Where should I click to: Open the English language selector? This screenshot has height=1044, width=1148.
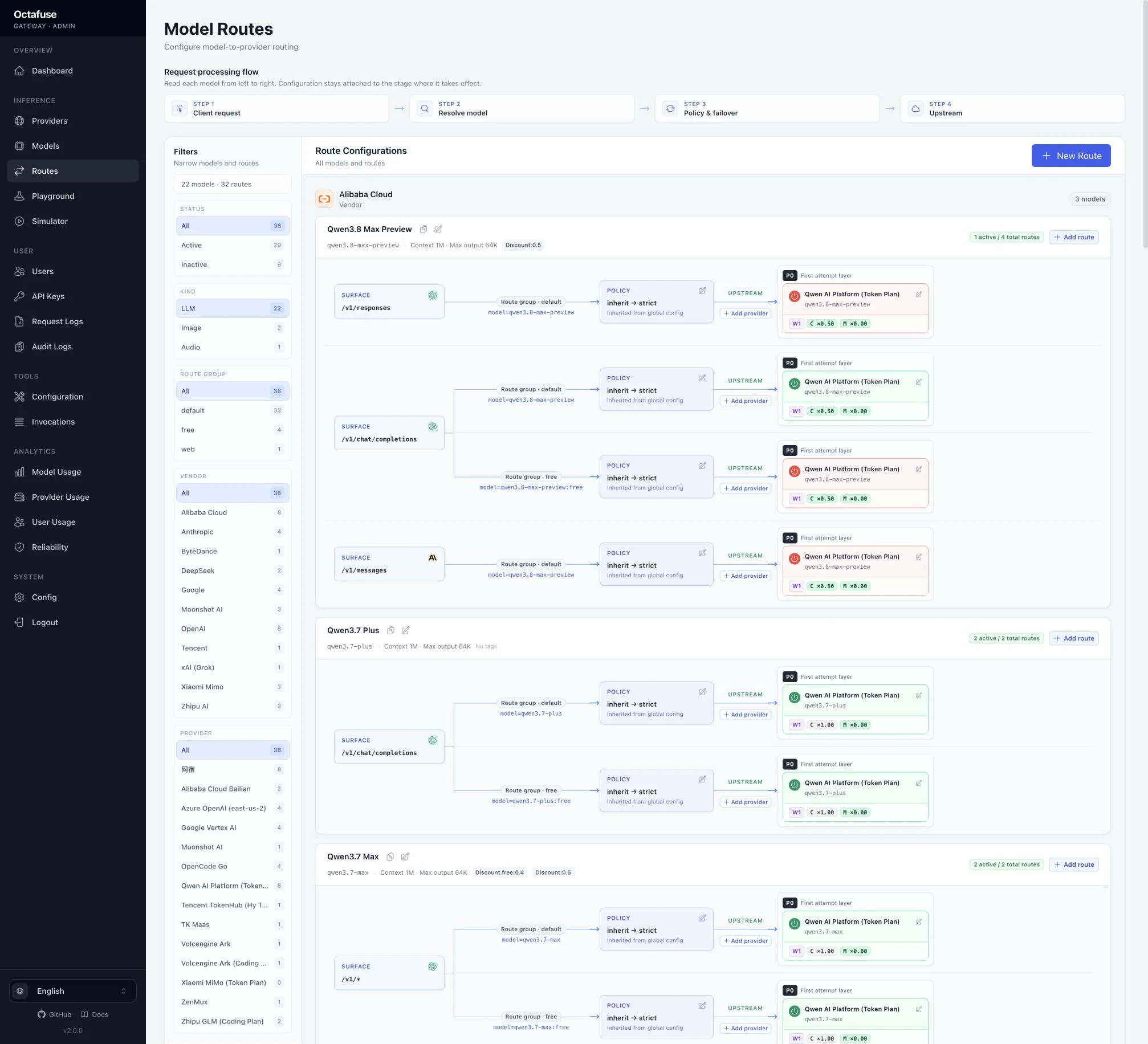[73, 991]
